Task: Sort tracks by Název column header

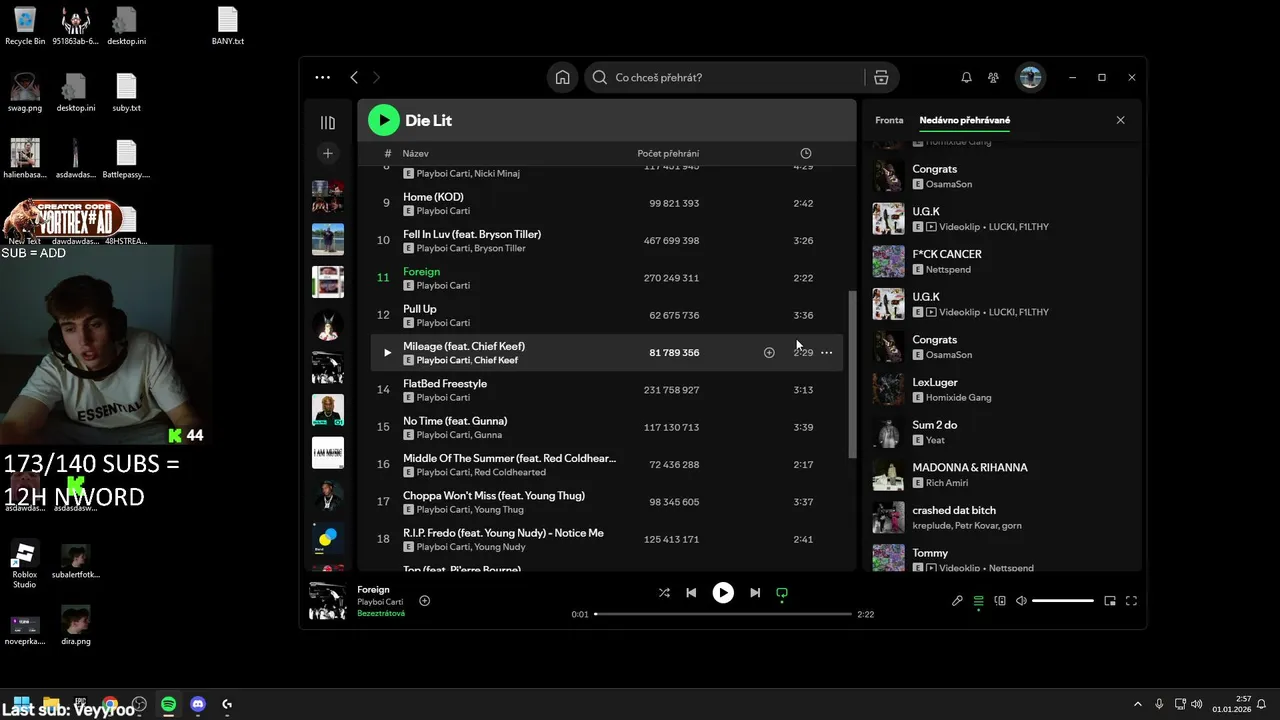Action: click(416, 153)
